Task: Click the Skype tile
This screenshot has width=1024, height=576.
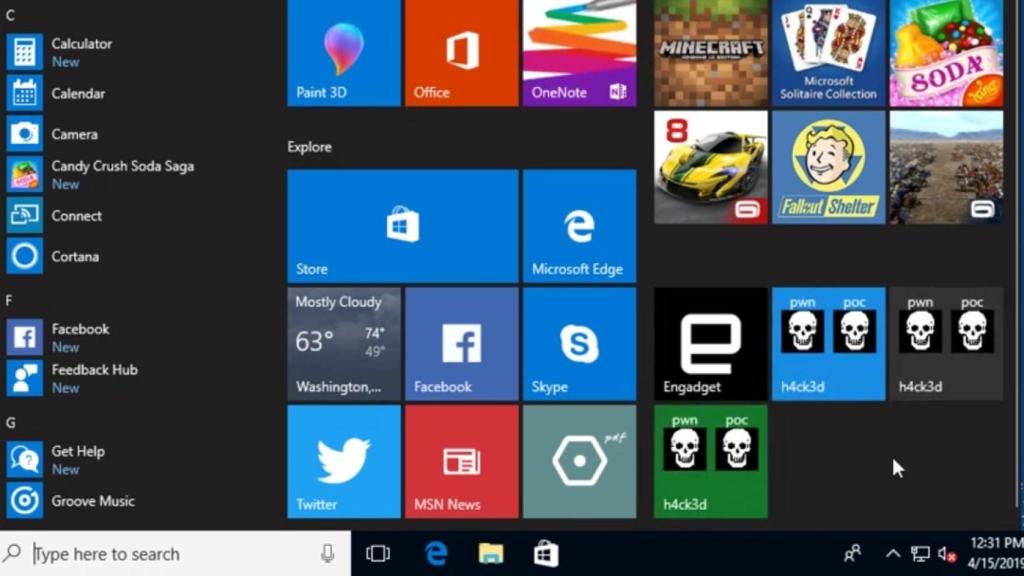Action: point(579,344)
